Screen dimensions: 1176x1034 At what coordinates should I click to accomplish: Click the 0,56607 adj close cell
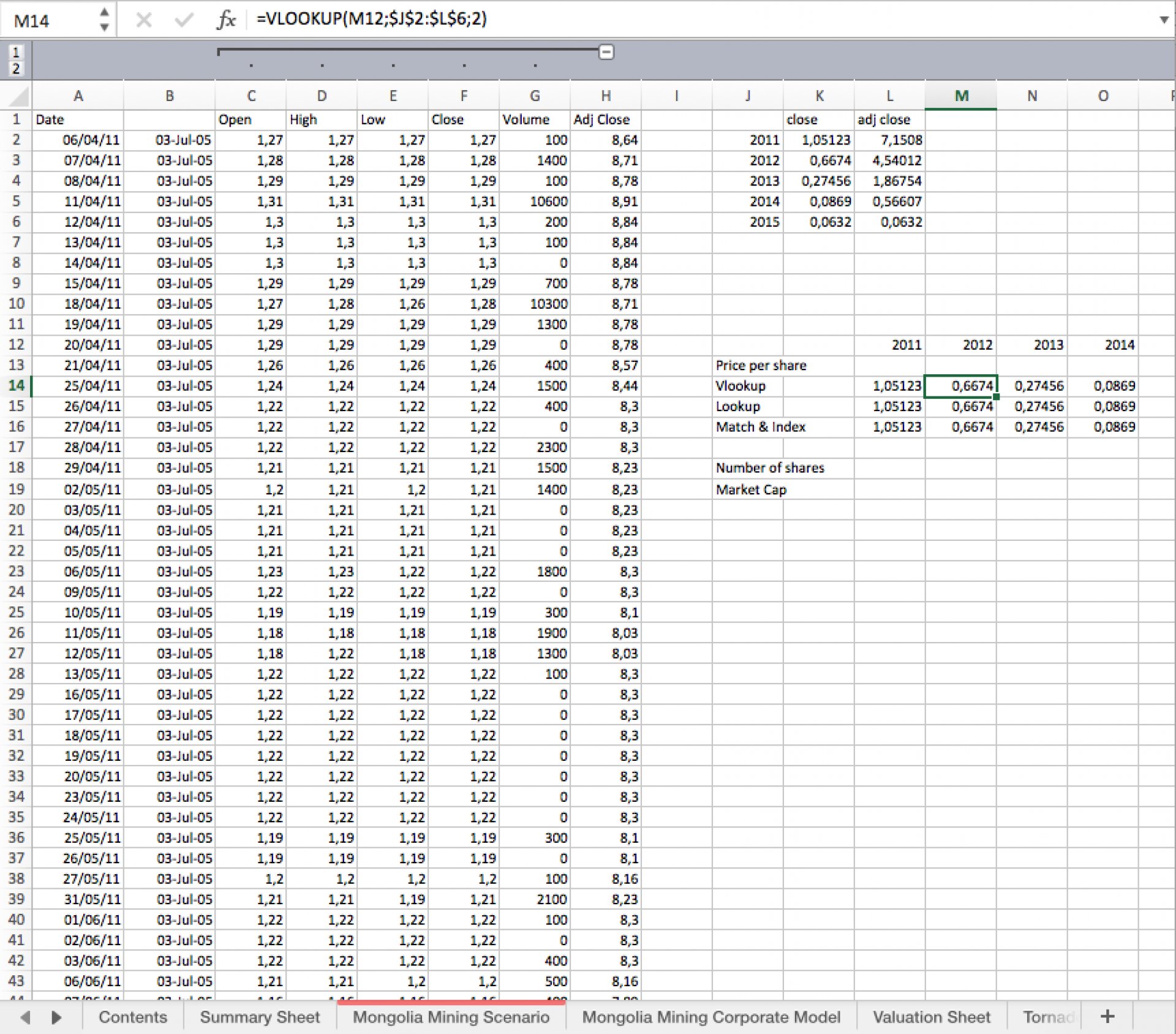(889, 202)
